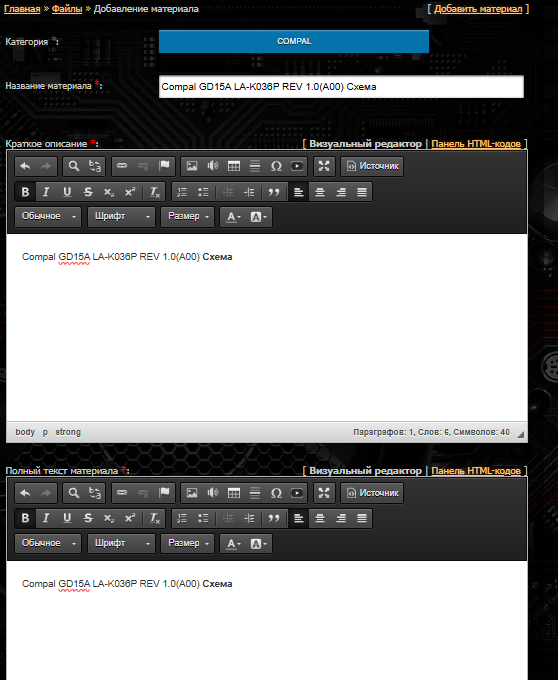Insert link in short description editor
The height and width of the screenshot is (680, 558).
point(122,166)
